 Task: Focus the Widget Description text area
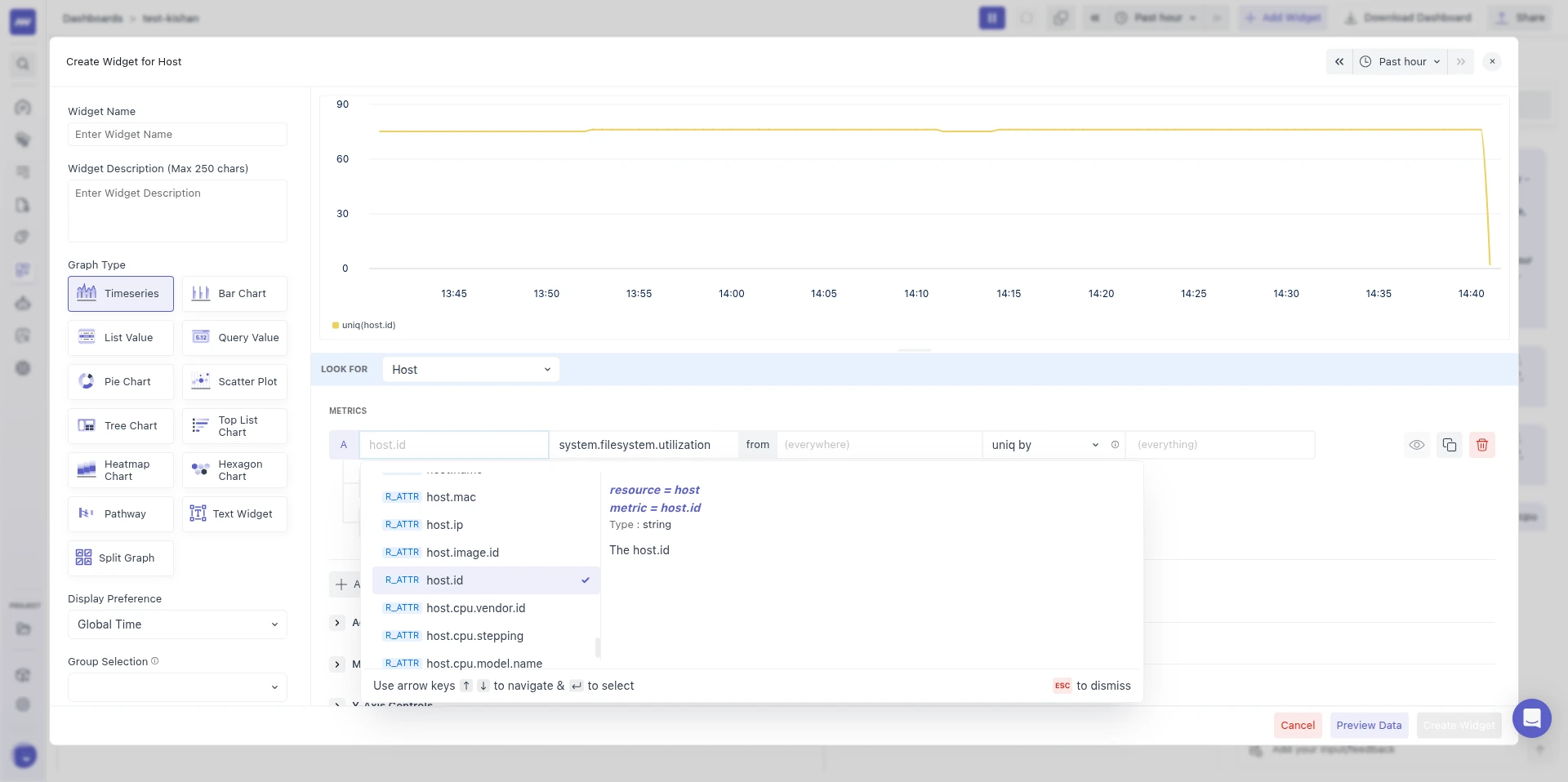point(177,211)
